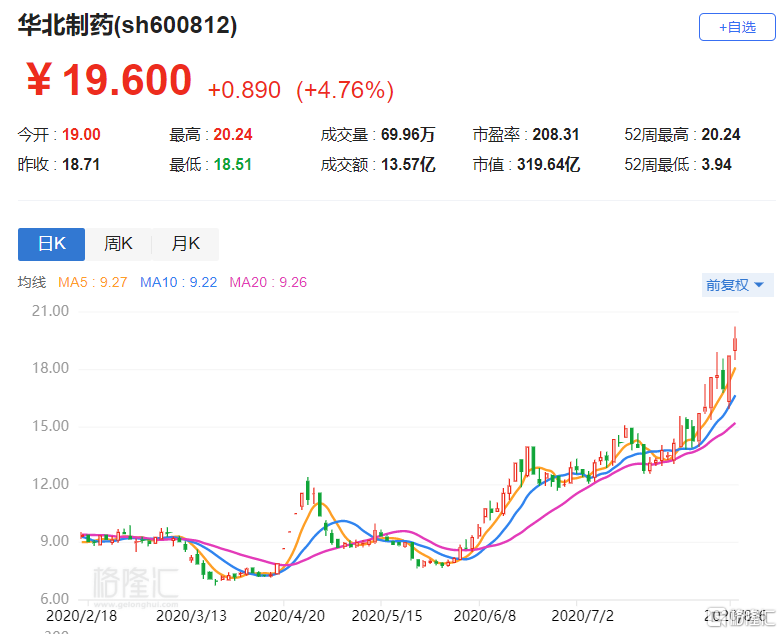
Task: Click the 18.00 price axis label
Action: (50, 368)
